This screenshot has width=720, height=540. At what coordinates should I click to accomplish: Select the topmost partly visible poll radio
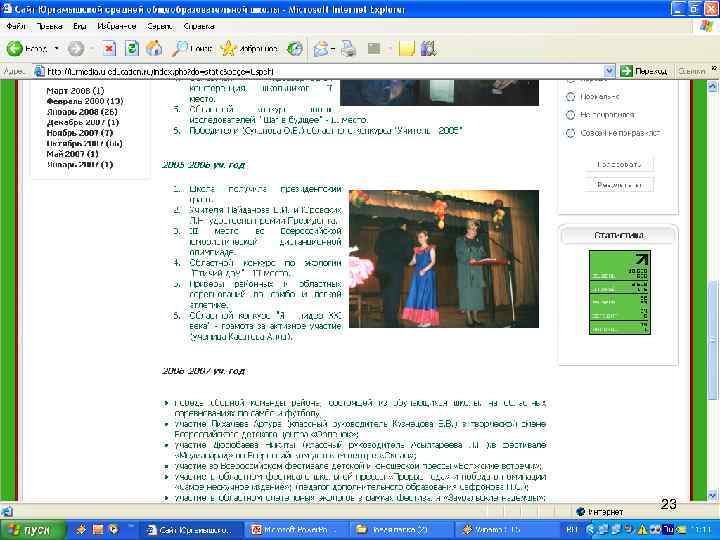[570, 81]
